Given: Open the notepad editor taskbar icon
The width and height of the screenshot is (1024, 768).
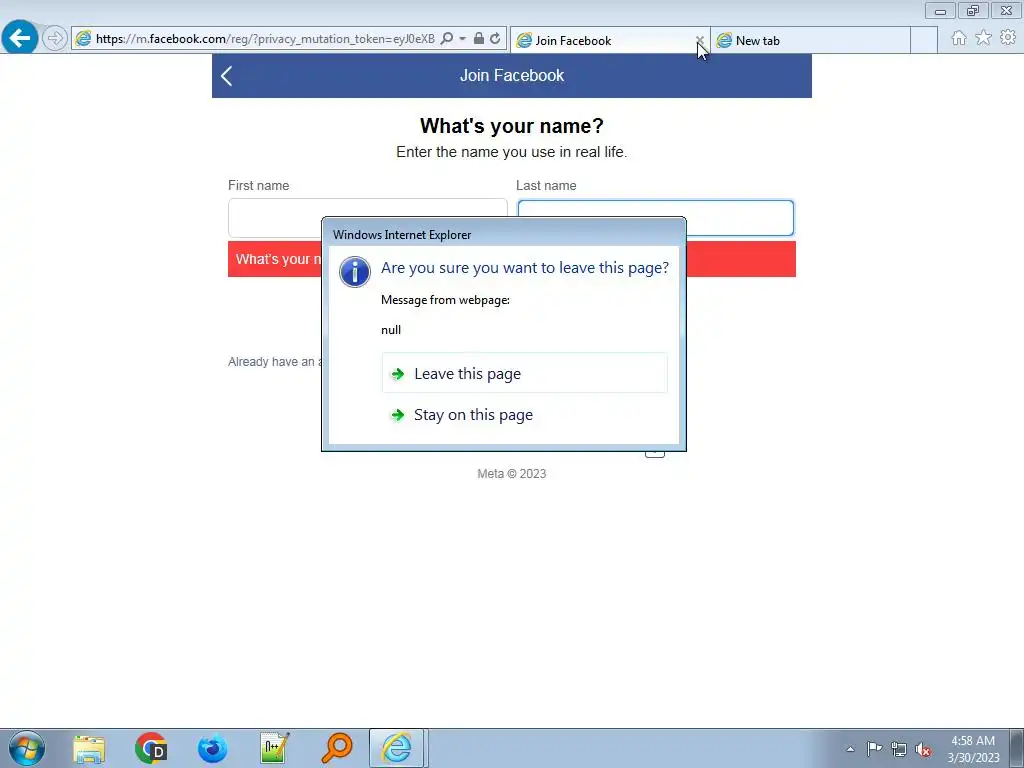Looking at the screenshot, I should (x=274, y=749).
